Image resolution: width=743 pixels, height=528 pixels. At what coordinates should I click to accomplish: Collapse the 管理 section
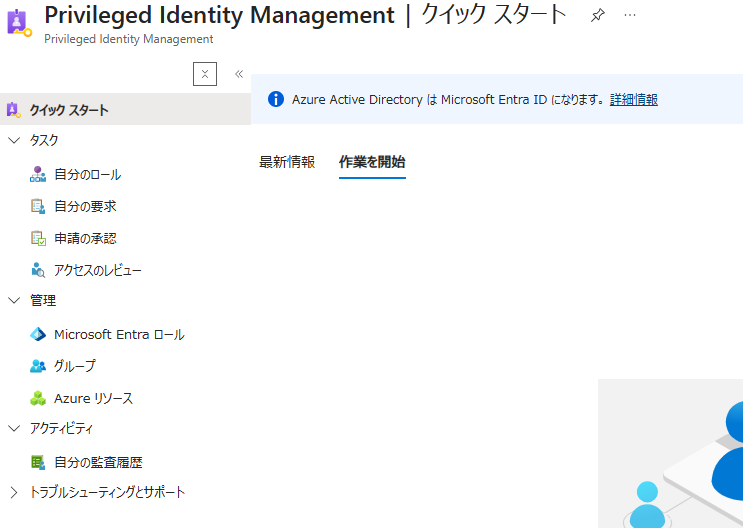click(14, 300)
